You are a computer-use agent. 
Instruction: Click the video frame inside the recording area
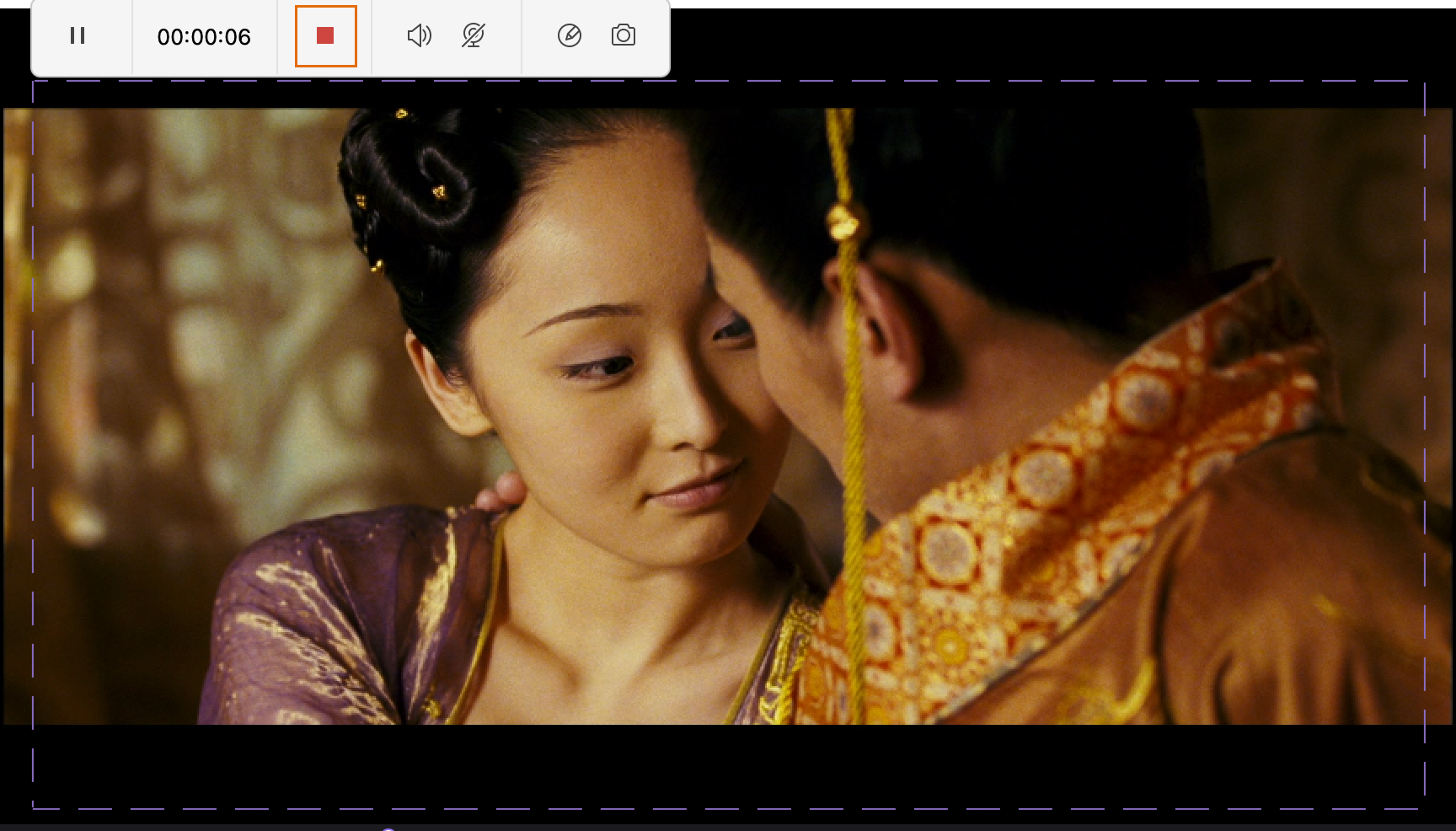pos(728,416)
